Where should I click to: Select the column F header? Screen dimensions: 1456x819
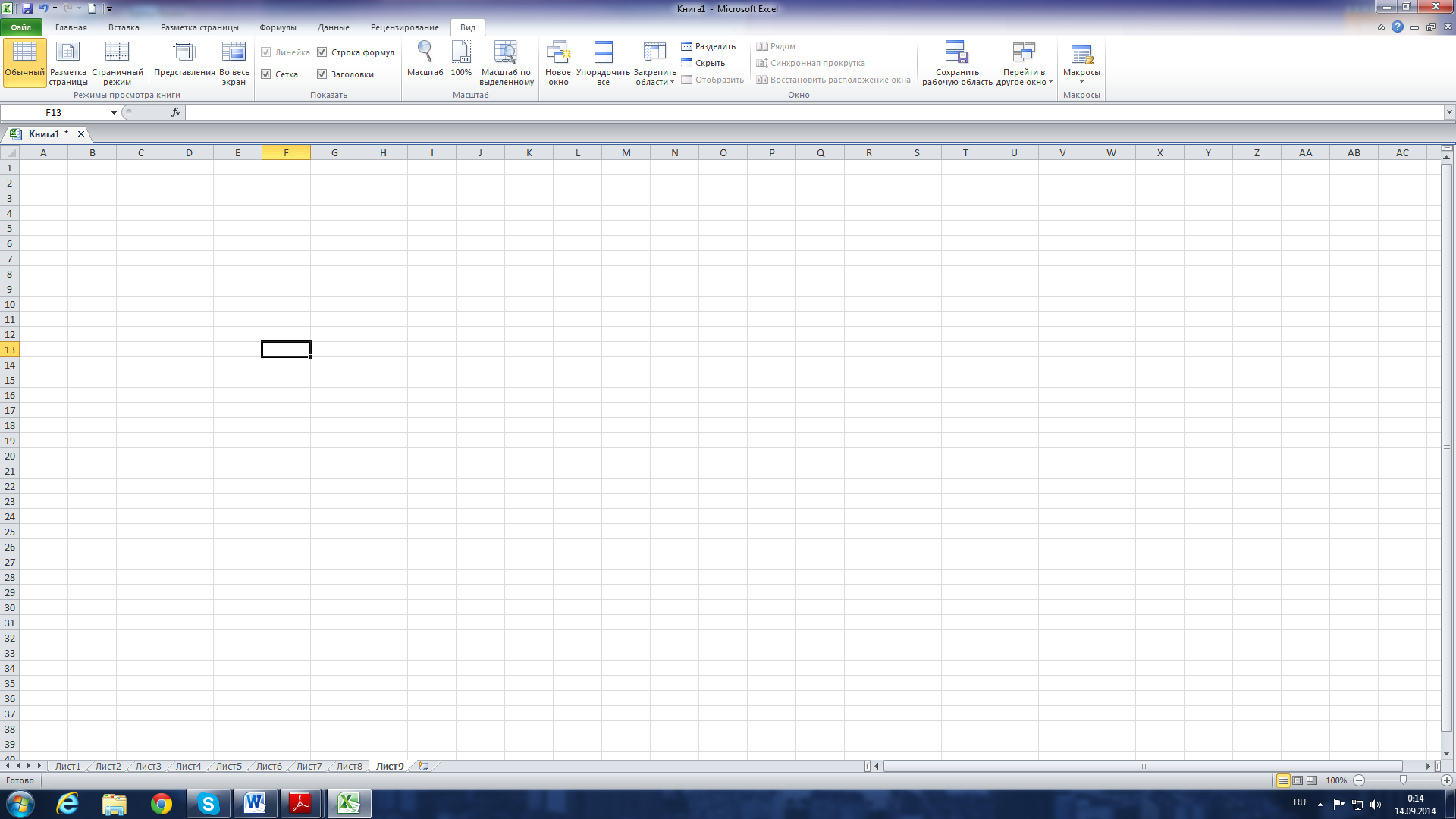pyautogui.click(x=286, y=152)
